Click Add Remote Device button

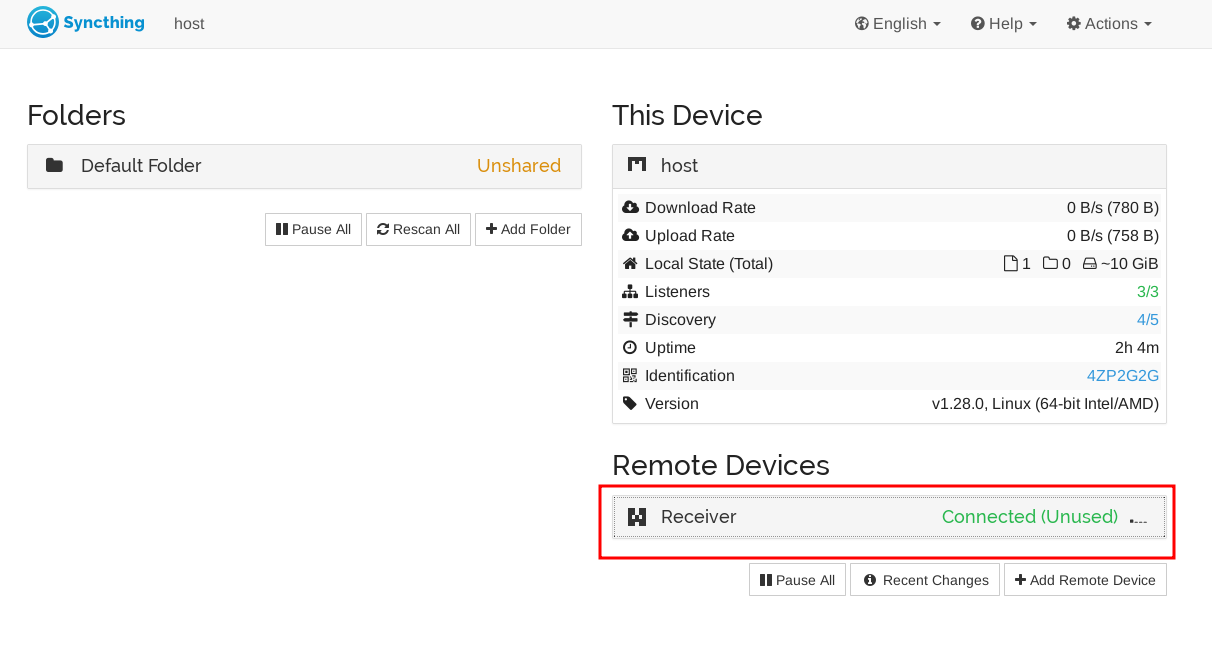click(x=1085, y=580)
